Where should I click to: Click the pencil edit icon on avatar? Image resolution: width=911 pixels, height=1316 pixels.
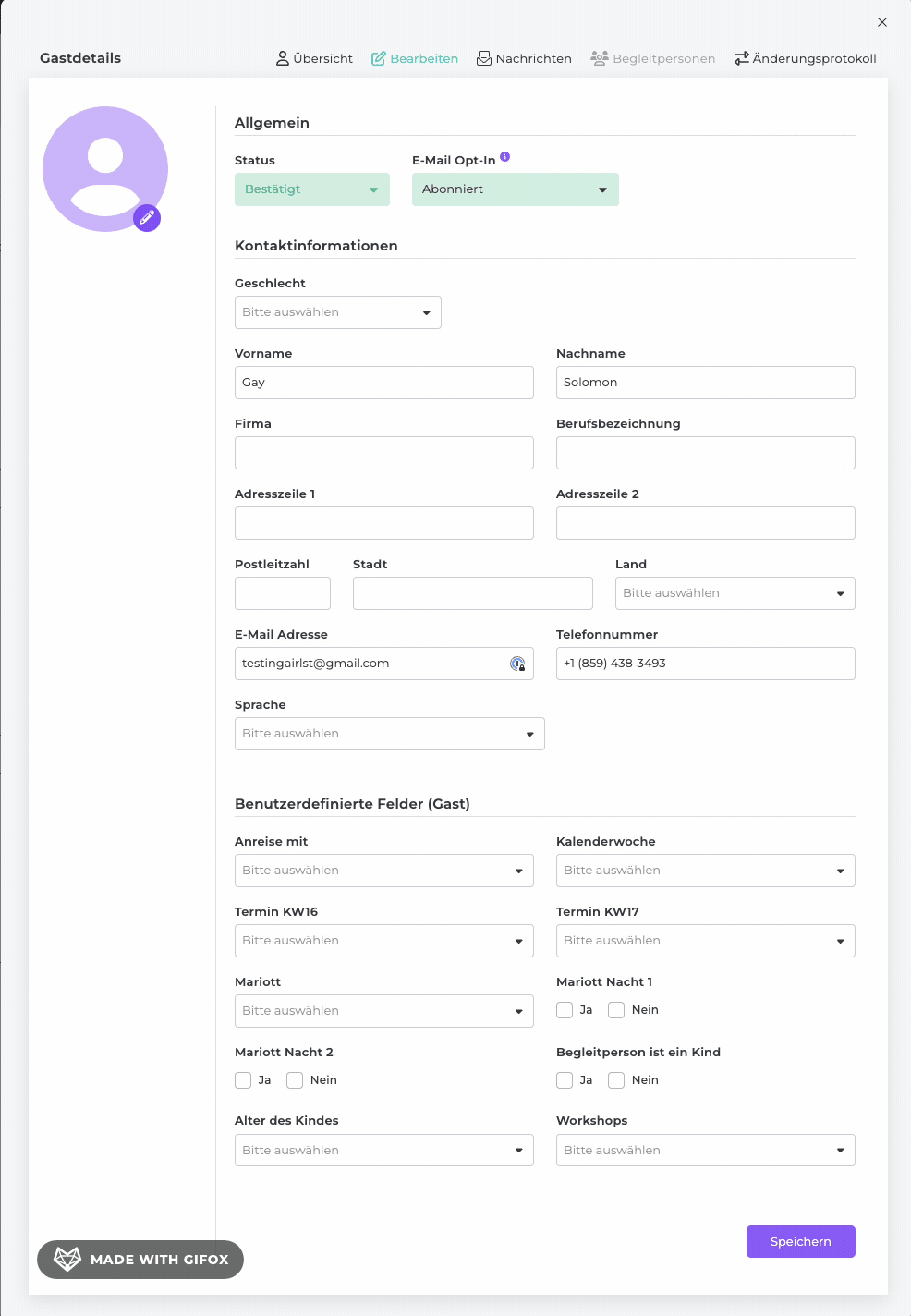click(147, 218)
